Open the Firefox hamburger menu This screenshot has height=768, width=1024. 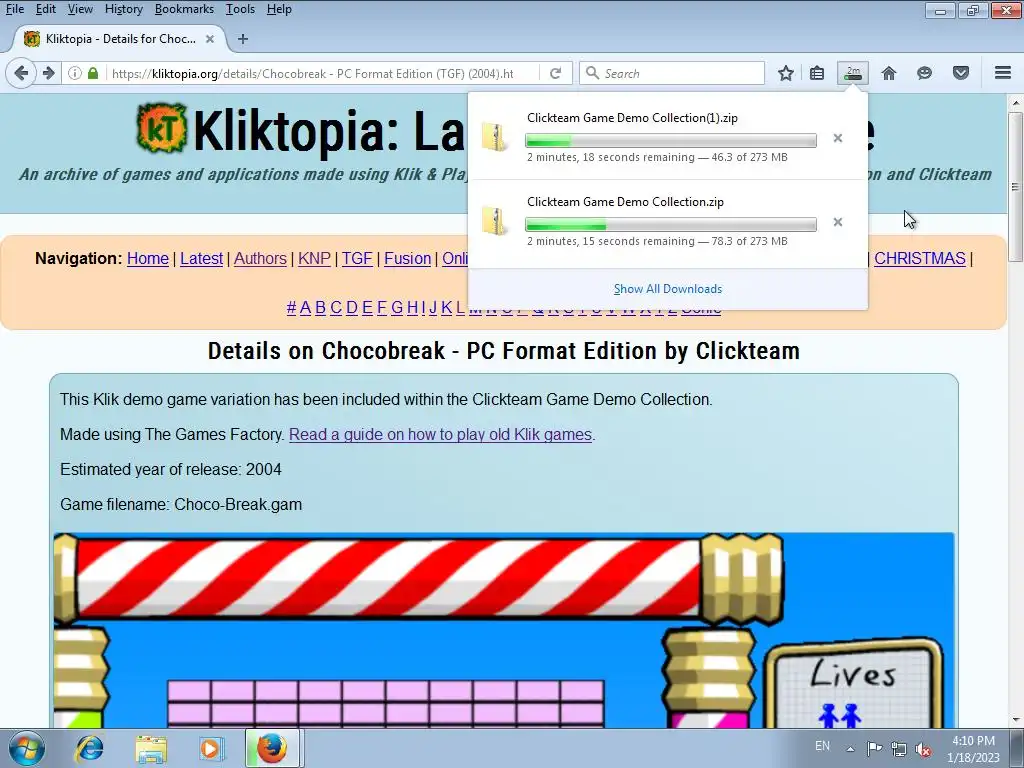1003,73
